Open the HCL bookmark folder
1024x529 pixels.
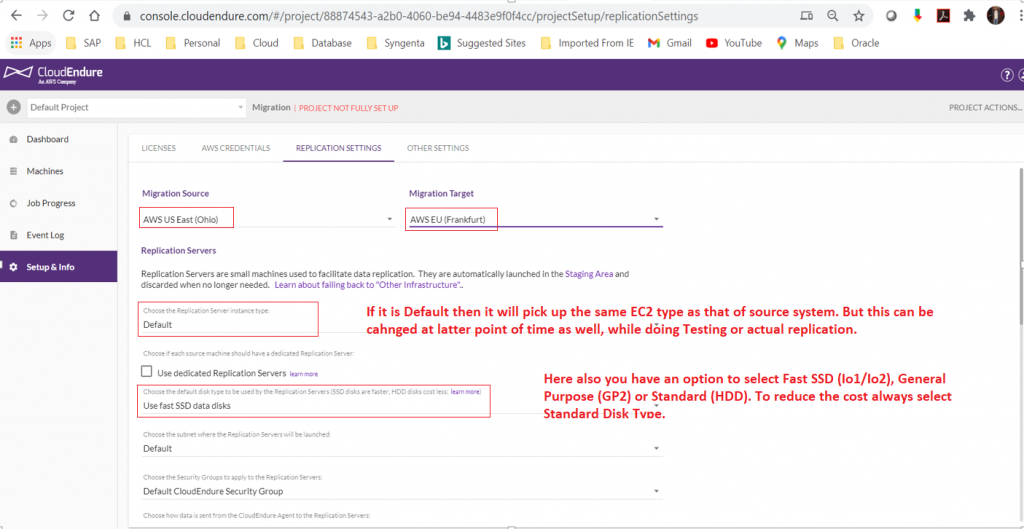point(133,43)
